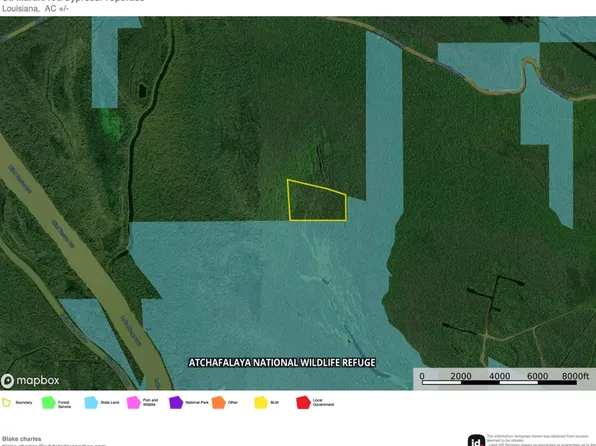Click the Blake Charles agent name

[x=22, y=439]
